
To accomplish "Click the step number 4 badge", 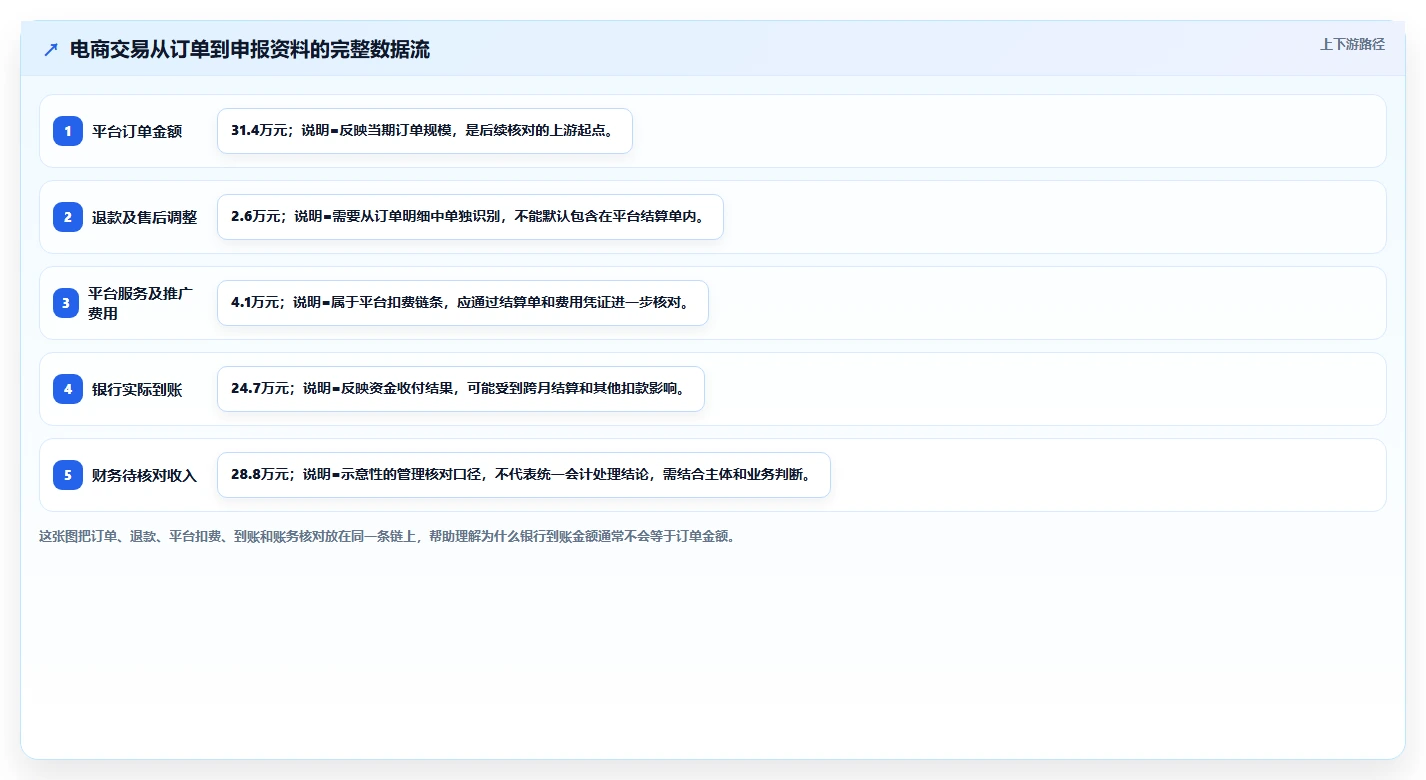I will 68,389.
